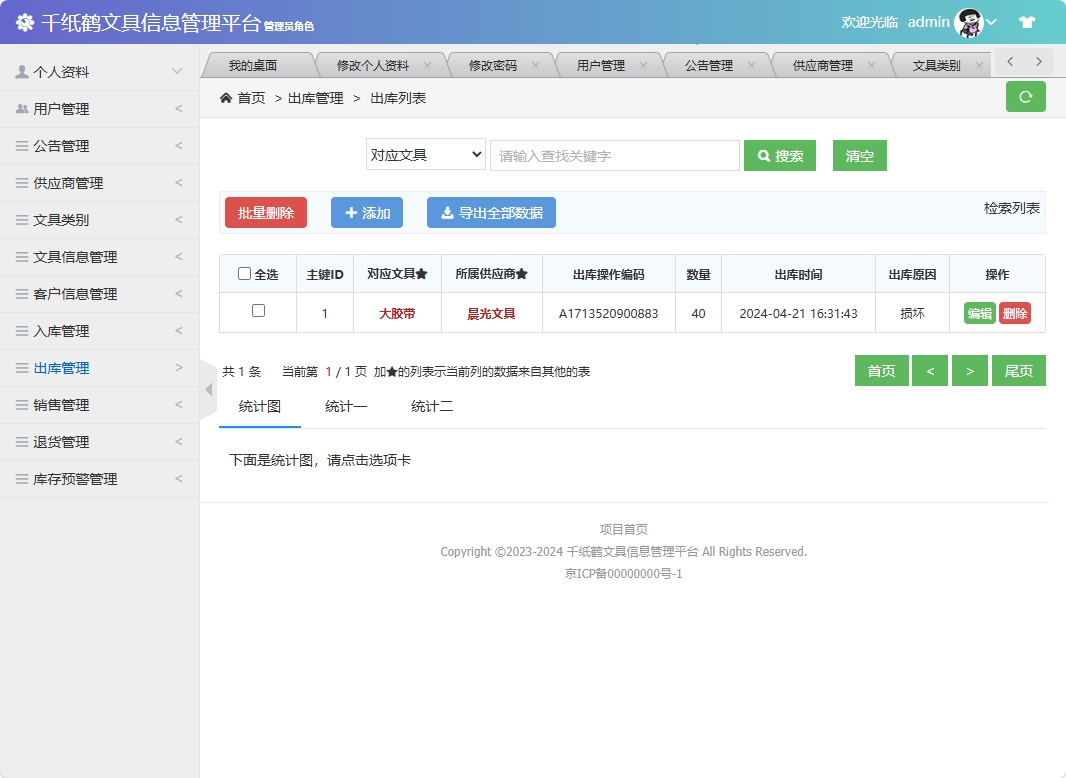Click the search magnifier icon on 搜索 button
Viewport: 1066px width, 778px height.
[x=764, y=155]
